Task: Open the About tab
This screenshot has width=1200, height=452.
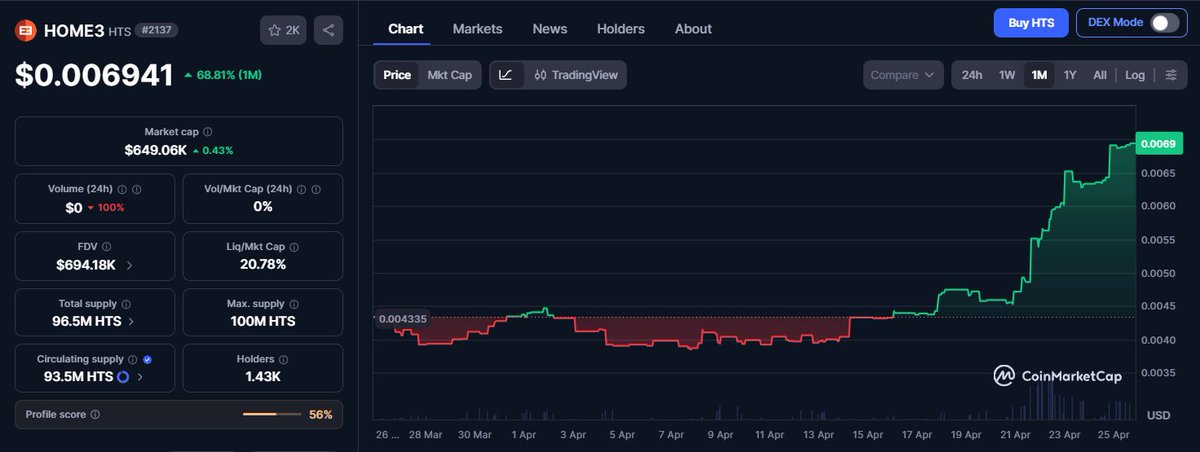Action: 693,29
